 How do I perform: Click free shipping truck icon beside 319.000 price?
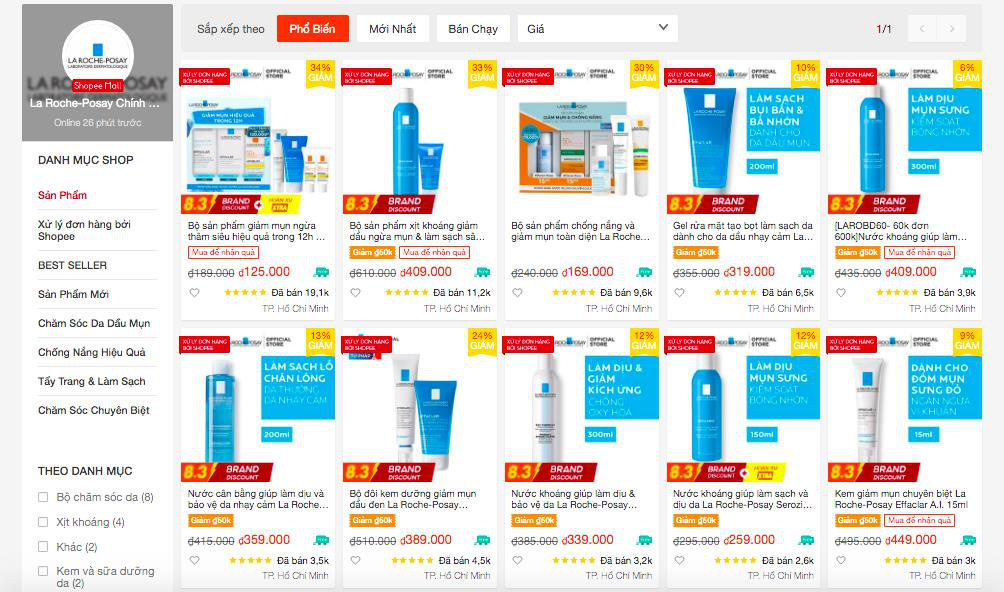click(806, 272)
